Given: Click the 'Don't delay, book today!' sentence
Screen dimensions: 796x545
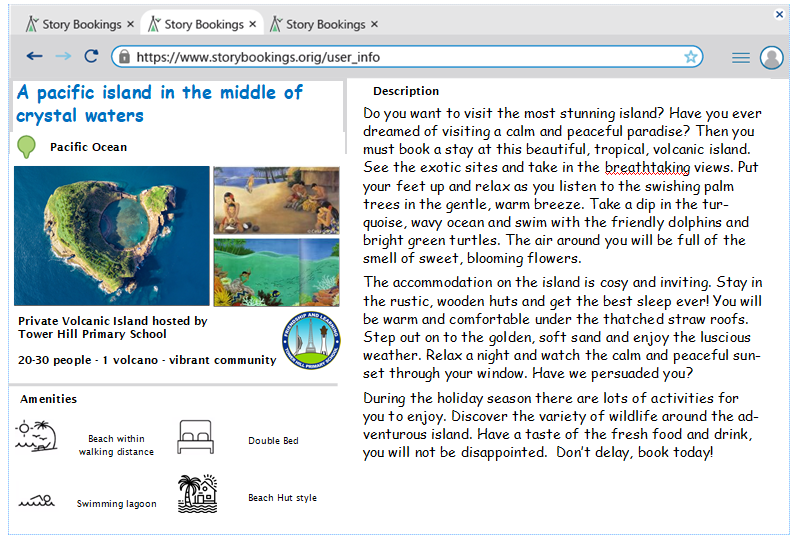Looking at the screenshot, I should (x=635, y=452).
